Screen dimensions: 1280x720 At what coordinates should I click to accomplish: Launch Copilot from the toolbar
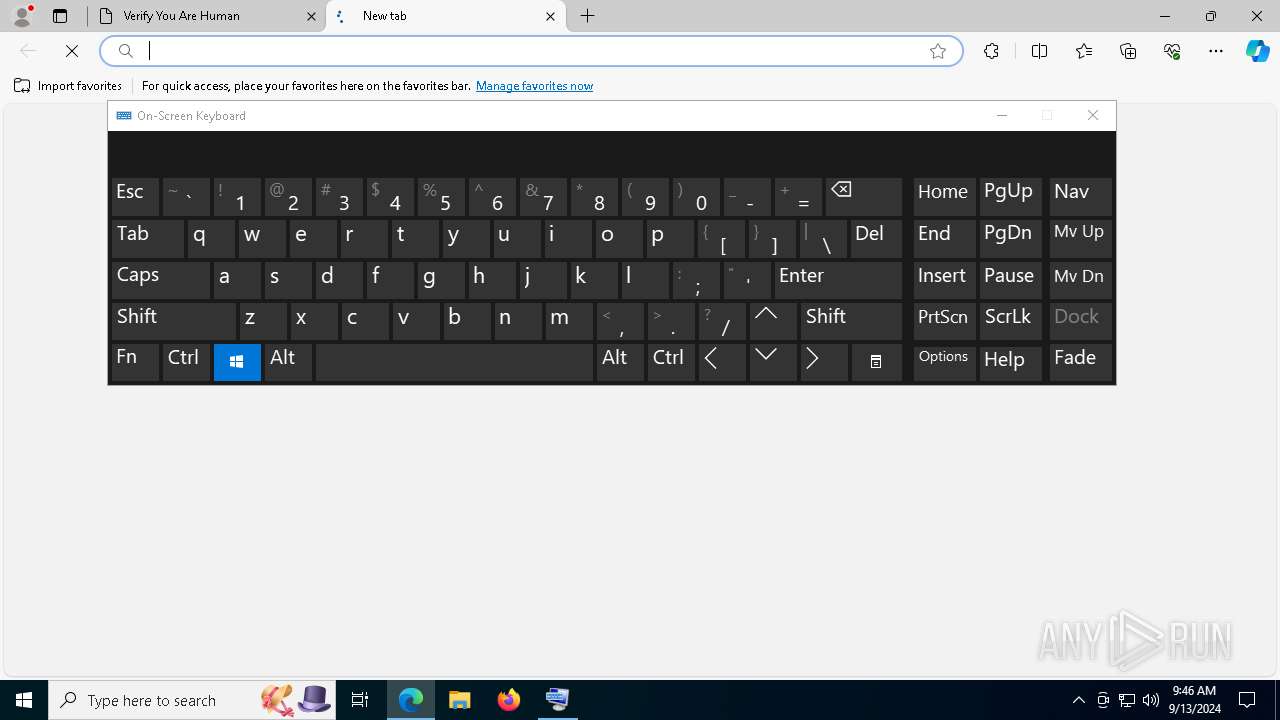click(1257, 51)
